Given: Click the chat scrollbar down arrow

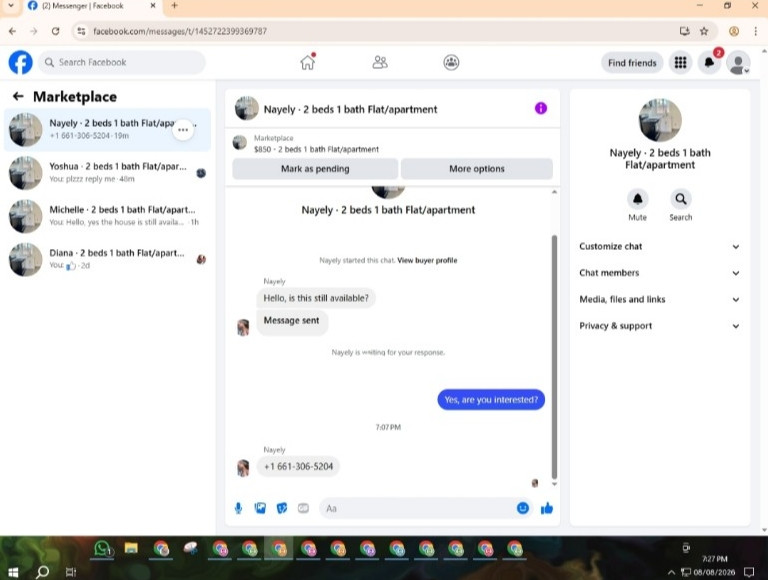Looking at the screenshot, I should click(x=554, y=484).
